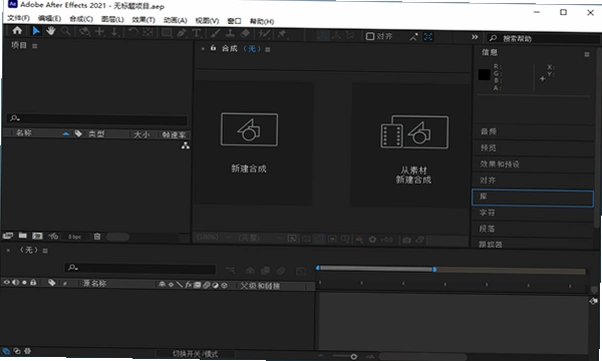Toggle the audio speaker column header in timeline
602x361 pixels.
point(15,282)
